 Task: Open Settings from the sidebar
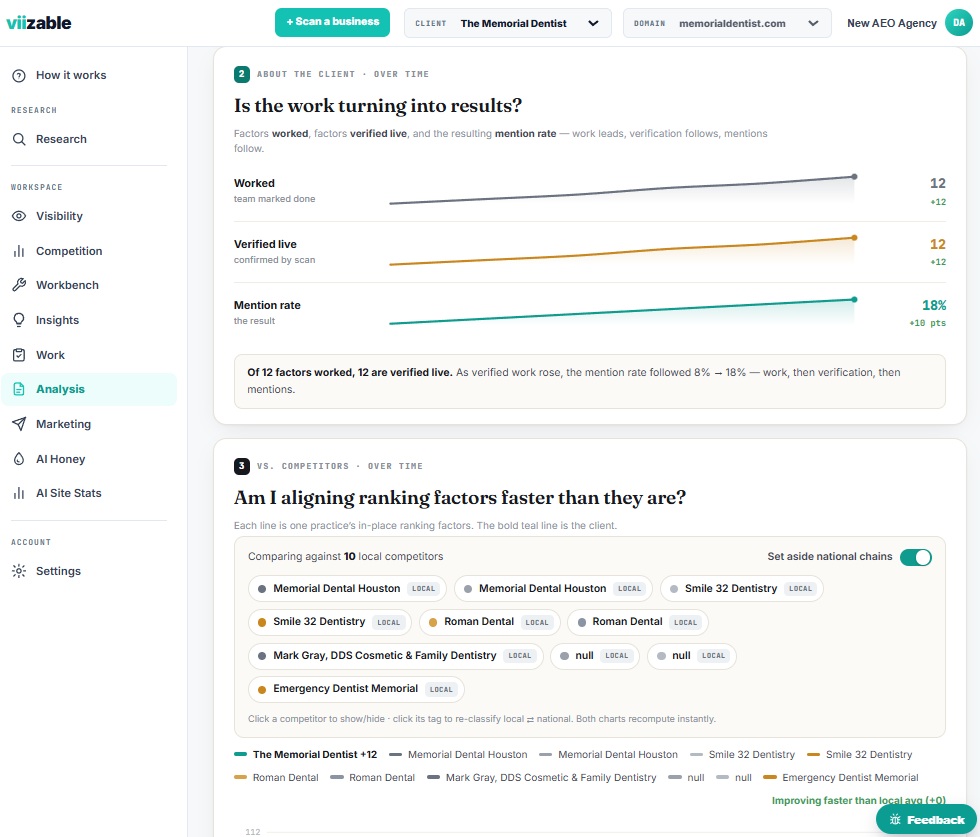[x=89, y=571]
